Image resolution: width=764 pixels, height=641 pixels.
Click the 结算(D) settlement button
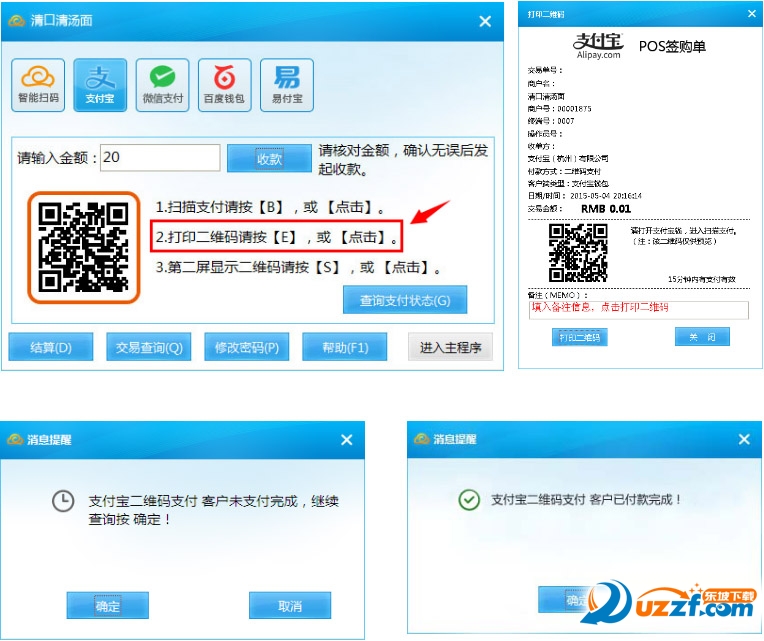point(51,347)
